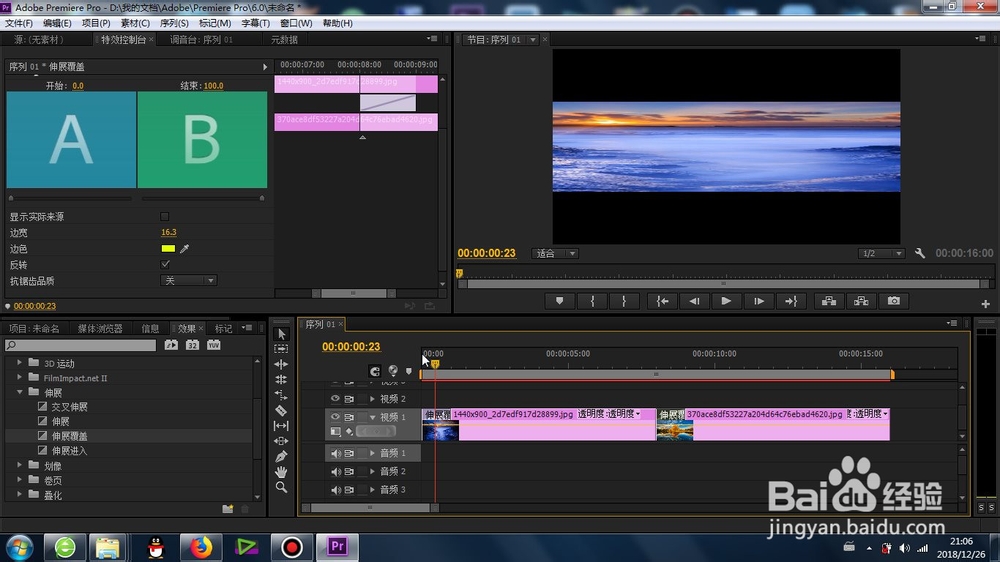This screenshot has height=562, width=1000.
Task: Expand the 视频 2 track
Action: [372, 399]
